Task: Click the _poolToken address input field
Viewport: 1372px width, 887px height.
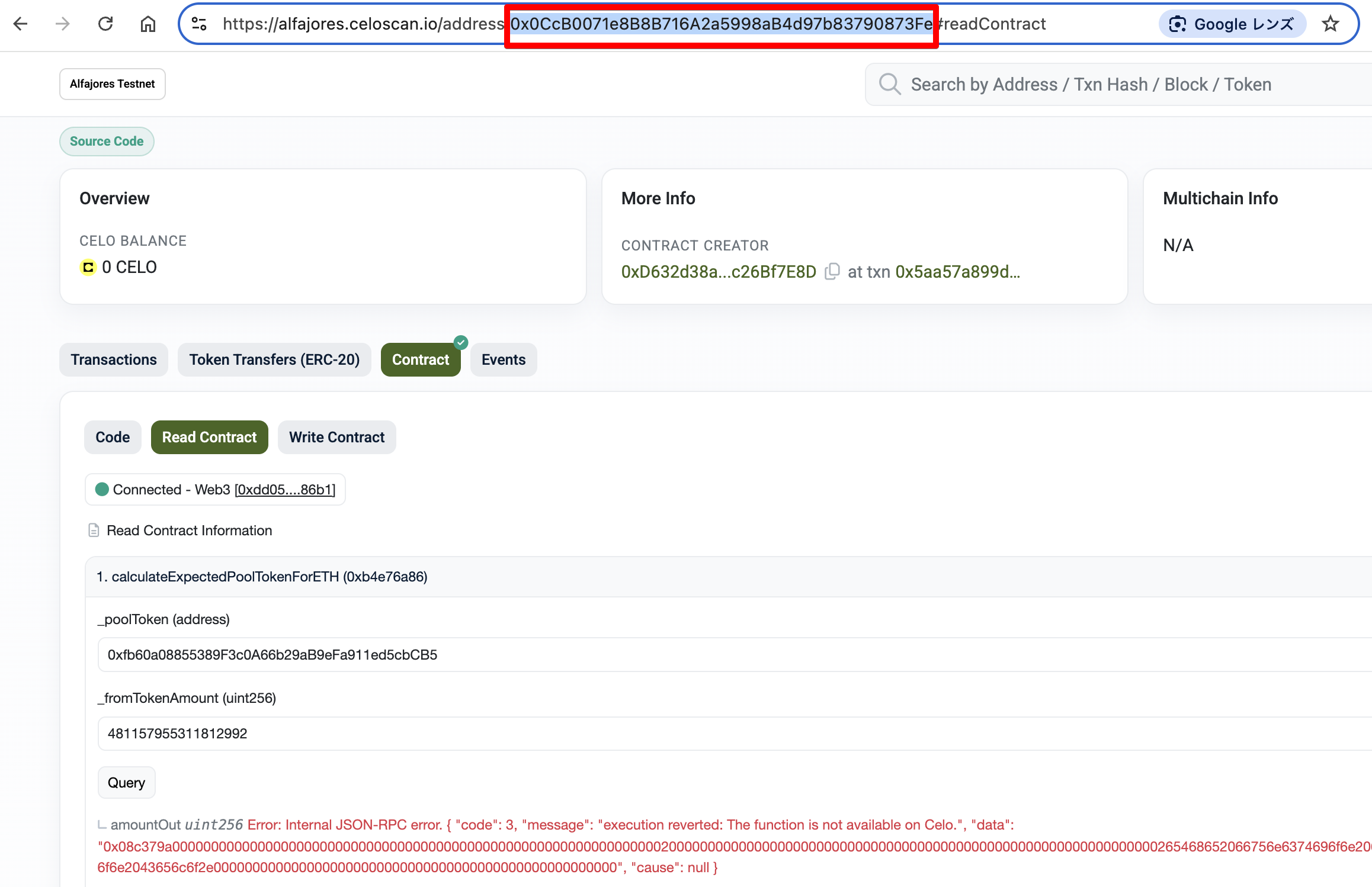Action: point(735,654)
